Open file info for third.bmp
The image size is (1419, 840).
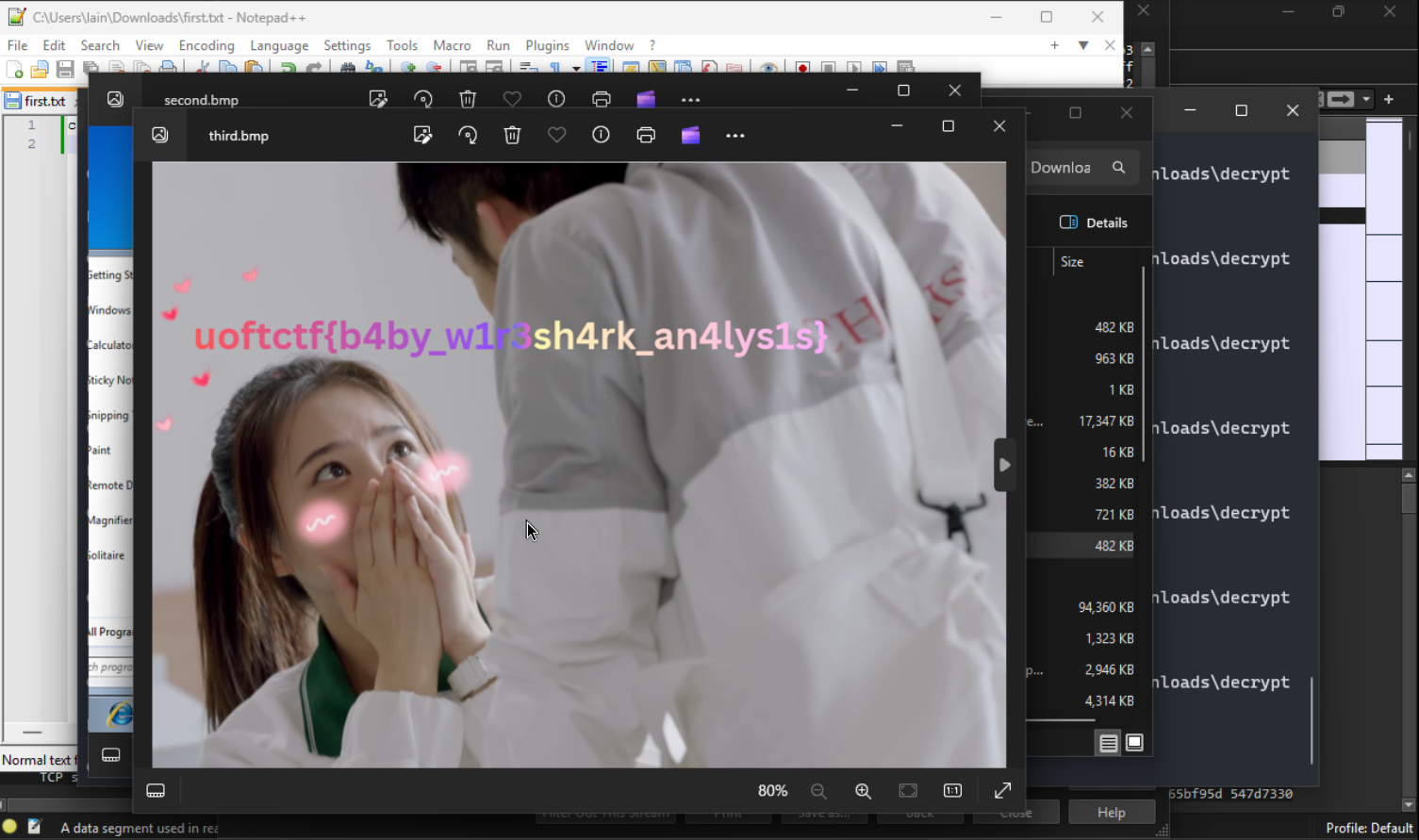[x=601, y=136]
